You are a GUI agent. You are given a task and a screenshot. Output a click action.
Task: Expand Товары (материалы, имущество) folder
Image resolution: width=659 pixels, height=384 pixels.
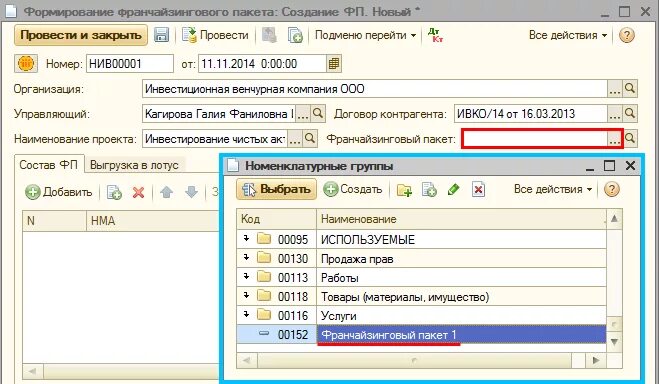coord(246,296)
